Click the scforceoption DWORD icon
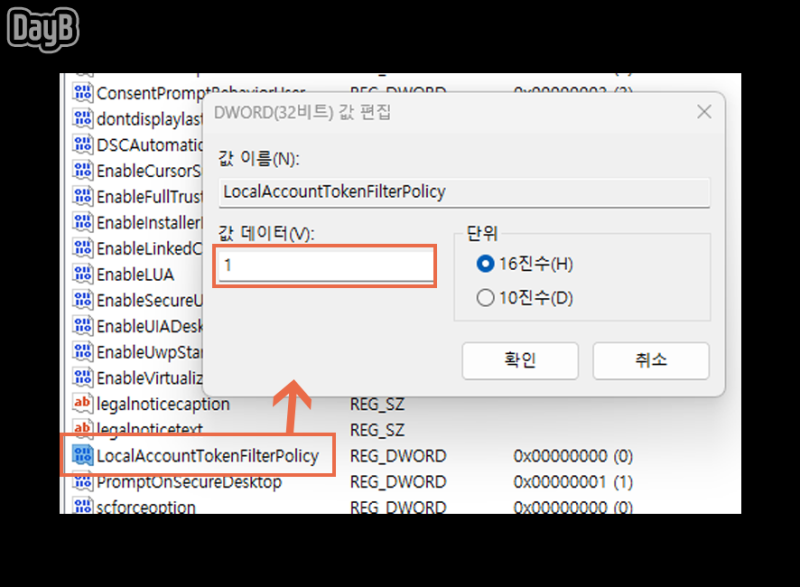The image size is (800, 587). pyautogui.click(x=83, y=506)
